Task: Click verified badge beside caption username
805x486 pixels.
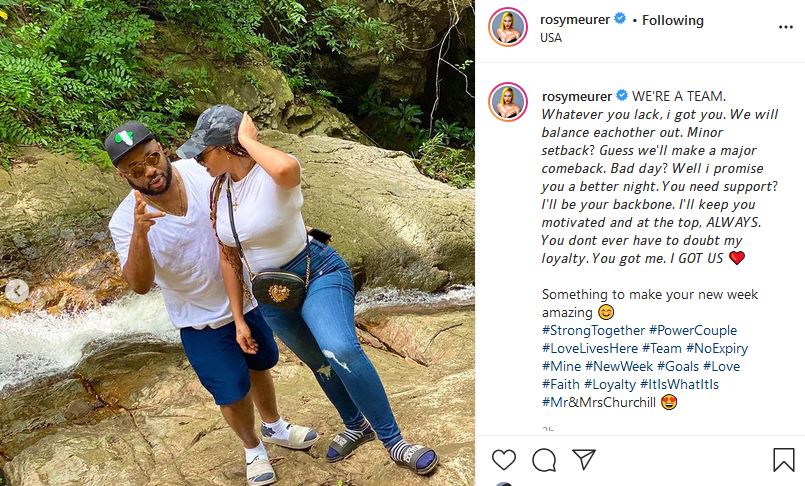Action: 621,96
